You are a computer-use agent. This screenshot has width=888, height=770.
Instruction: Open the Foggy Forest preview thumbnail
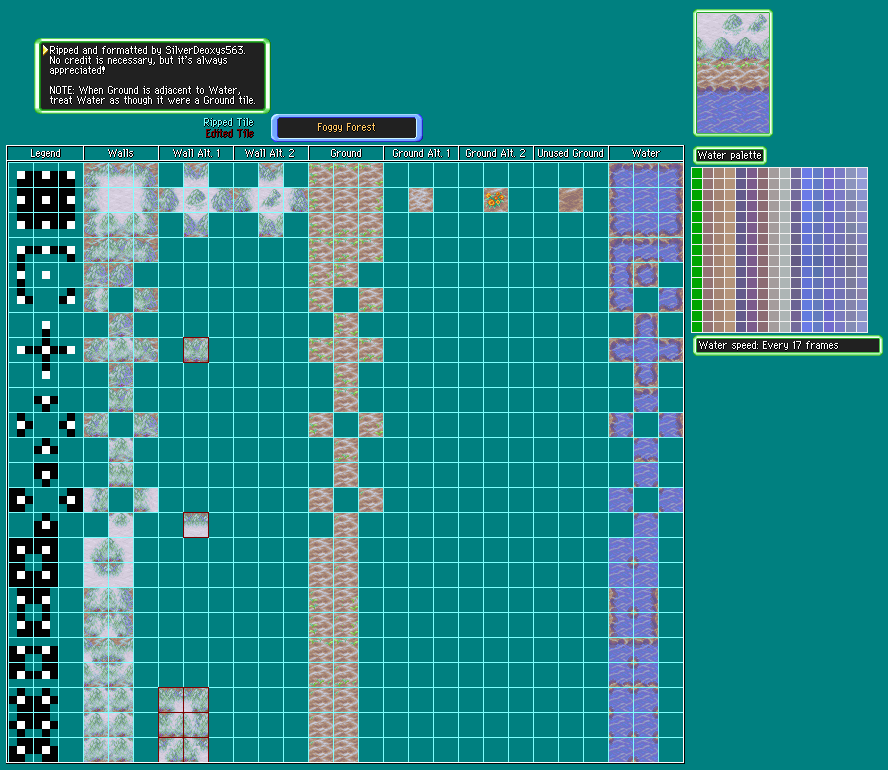pyautogui.click(x=733, y=73)
